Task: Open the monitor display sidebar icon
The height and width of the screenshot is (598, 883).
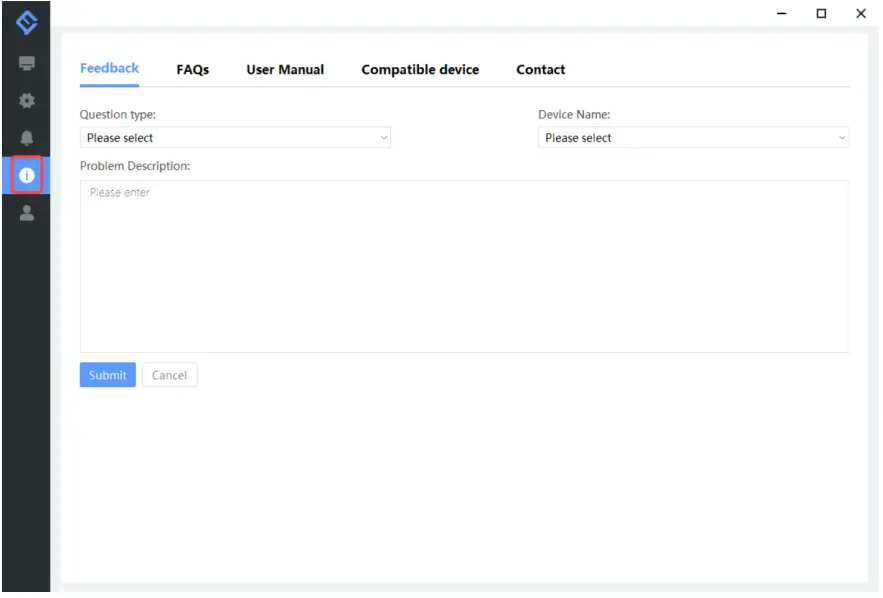Action: 26,64
